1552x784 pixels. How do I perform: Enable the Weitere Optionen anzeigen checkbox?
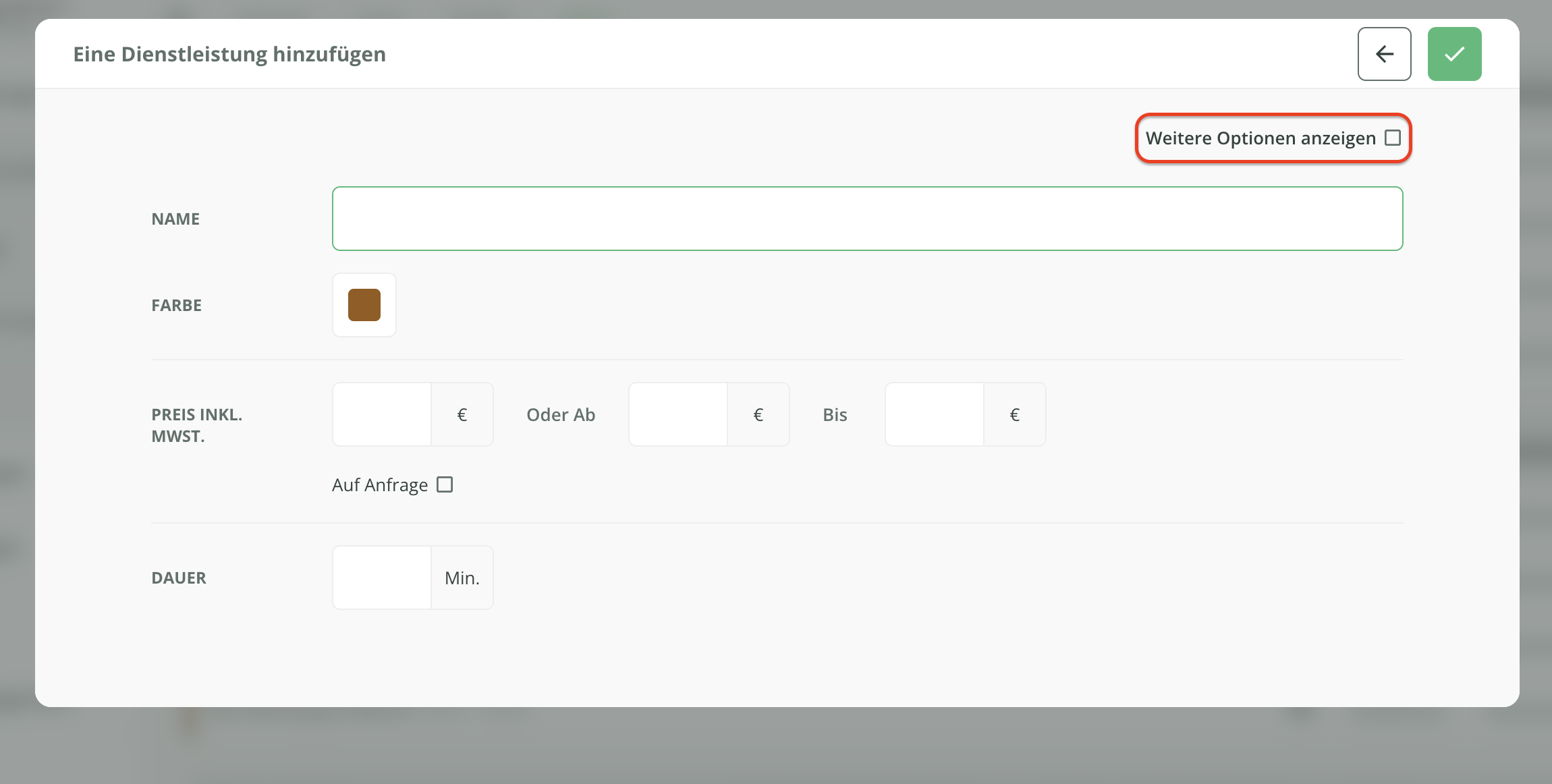click(x=1393, y=138)
